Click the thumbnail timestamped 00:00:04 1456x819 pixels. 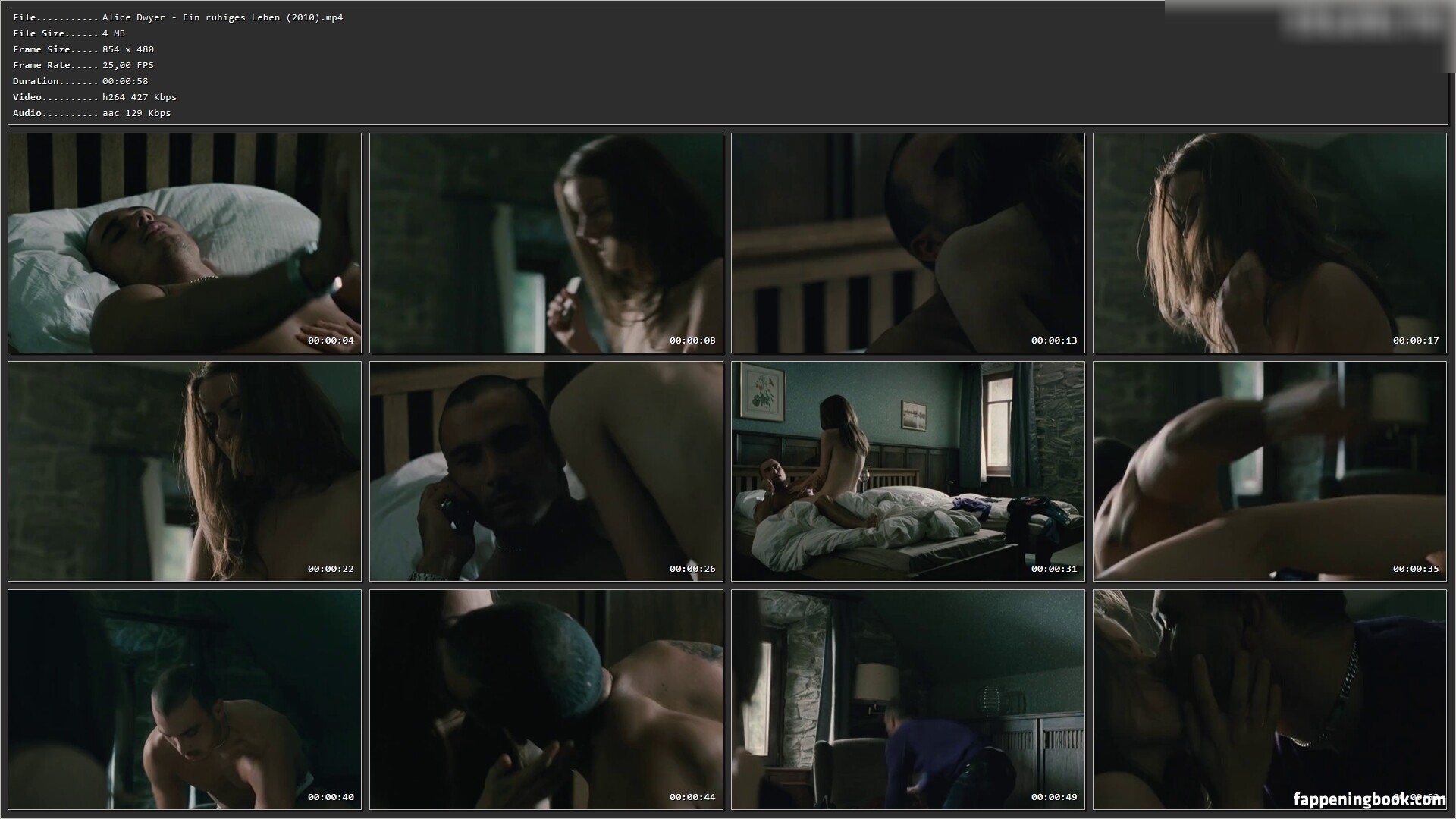click(184, 243)
